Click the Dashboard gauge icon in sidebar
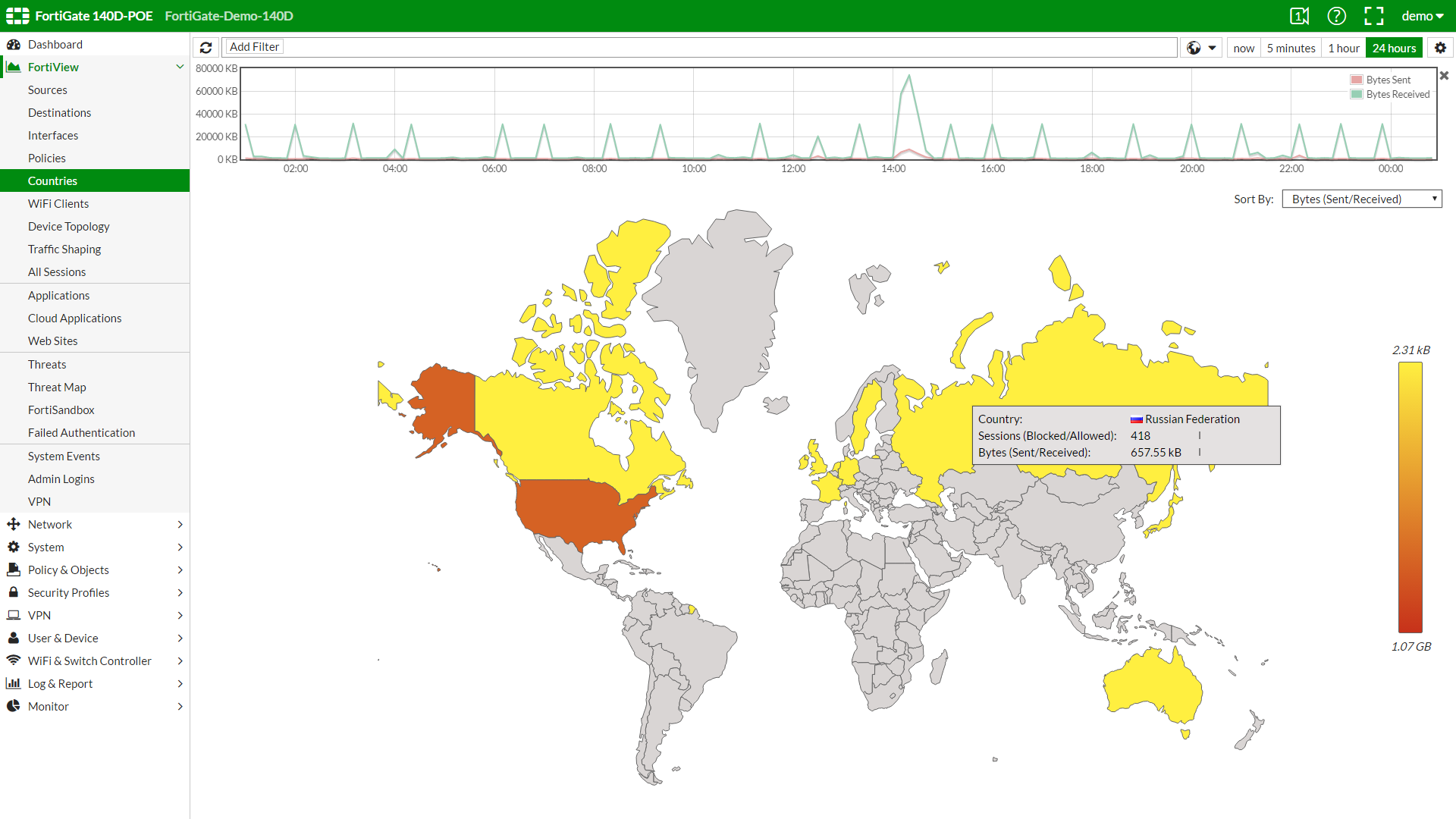1456x819 pixels. pos(14,44)
